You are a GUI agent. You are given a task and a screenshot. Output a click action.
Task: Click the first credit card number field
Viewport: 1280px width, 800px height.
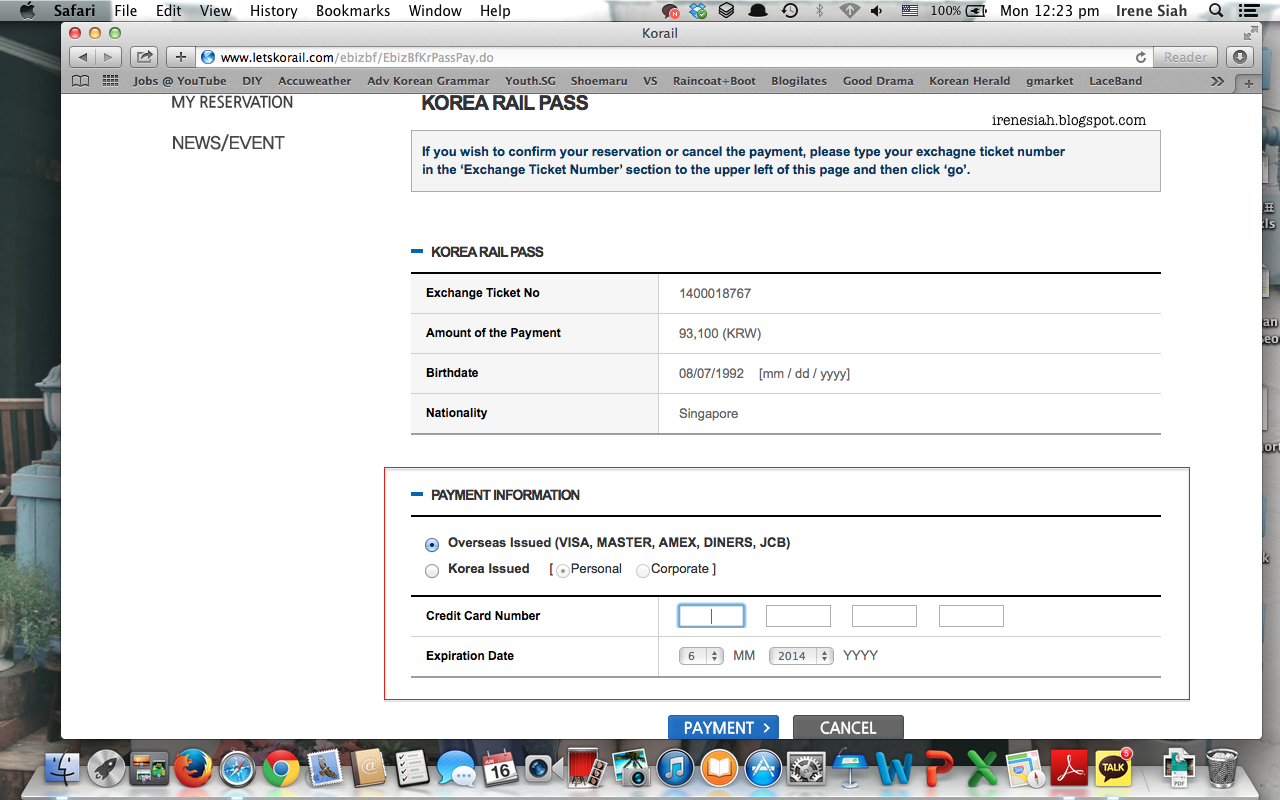pos(711,616)
